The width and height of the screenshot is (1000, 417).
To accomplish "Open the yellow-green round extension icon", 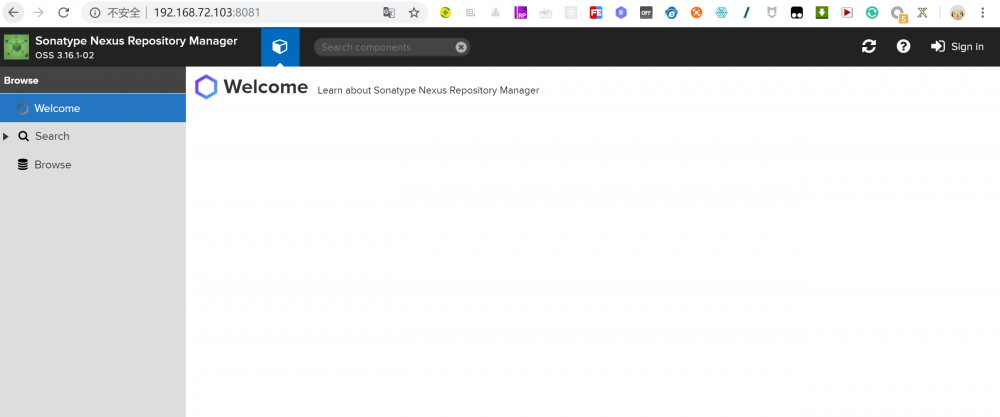I will tap(445, 12).
